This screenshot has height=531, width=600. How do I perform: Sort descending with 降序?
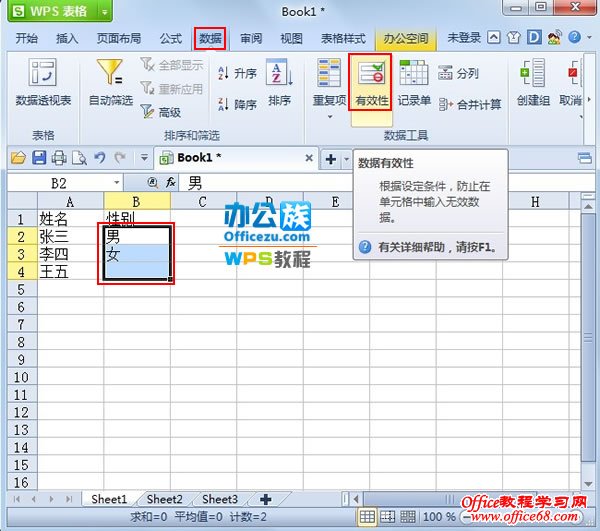[x=237, y=104]
